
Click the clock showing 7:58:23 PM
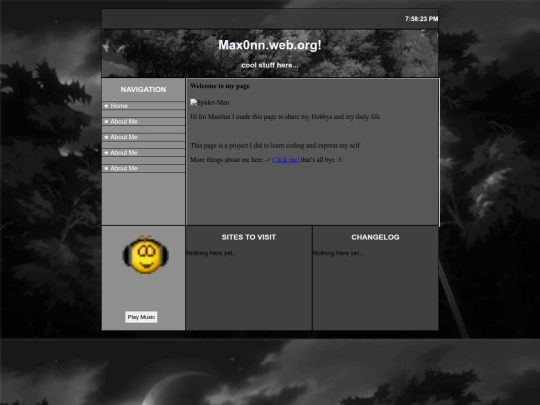[x=421, y=19]
